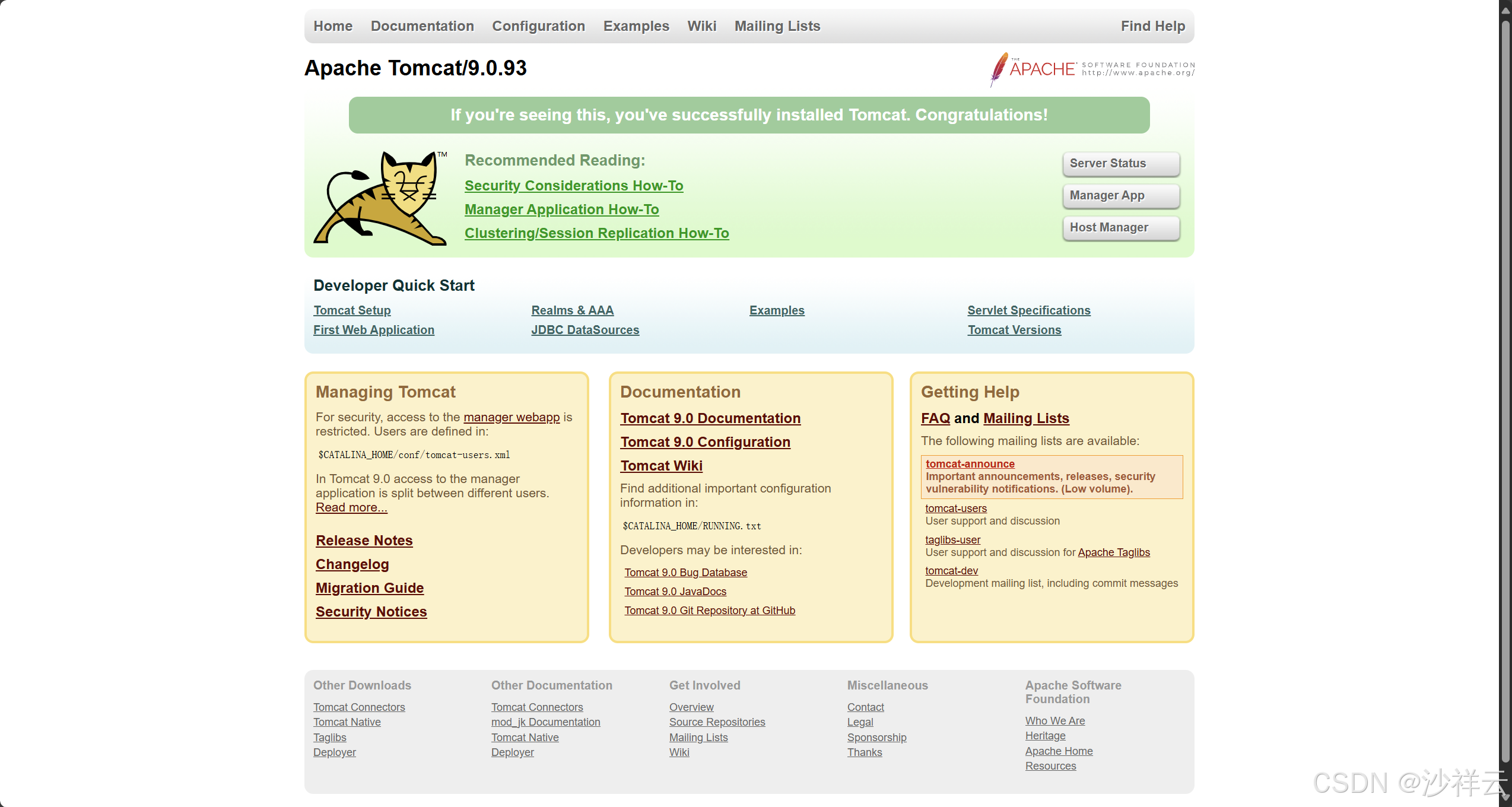Open the tomcat-announce mailing list link
Viewport: 1512px width, 807px height.
[970, 464]
